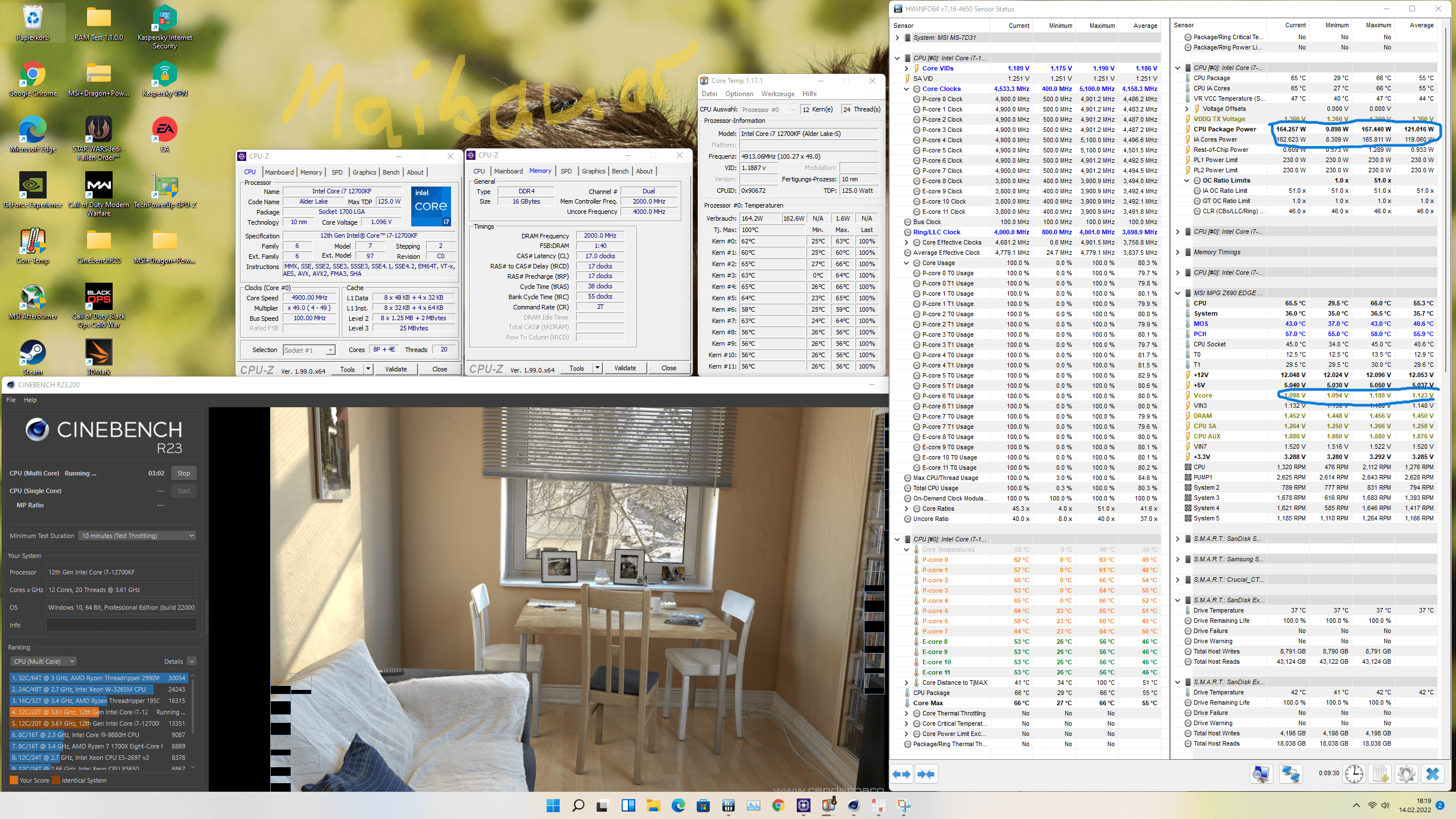Open Call of Duty Black Ops shortcut

pos(99,306)
